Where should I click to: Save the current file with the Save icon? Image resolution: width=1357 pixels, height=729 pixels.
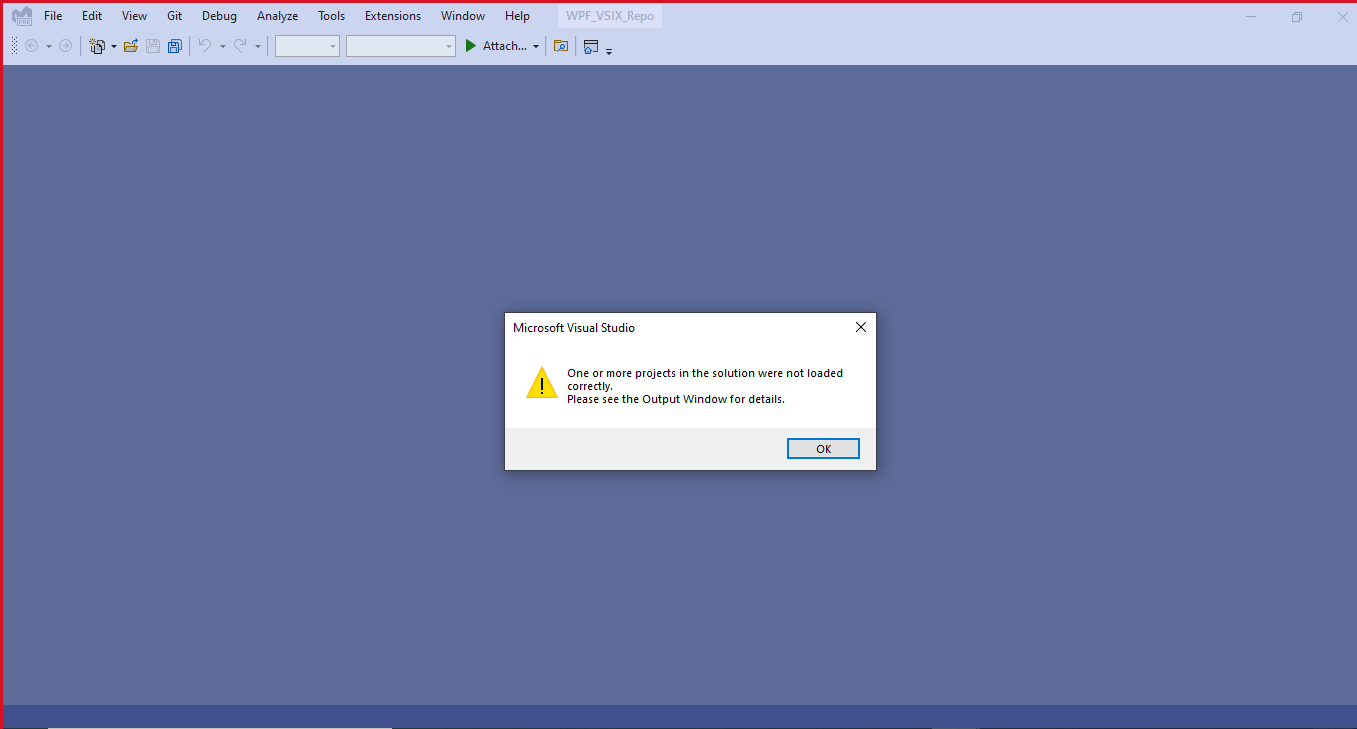(x=152, y=45)
